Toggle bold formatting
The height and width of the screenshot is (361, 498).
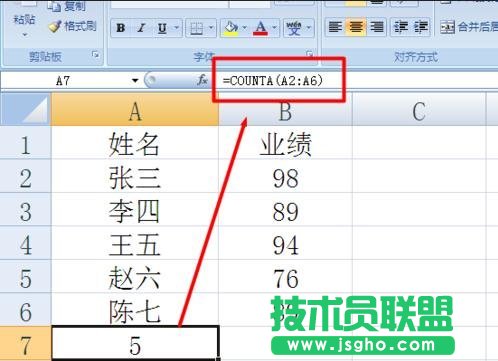121,28
